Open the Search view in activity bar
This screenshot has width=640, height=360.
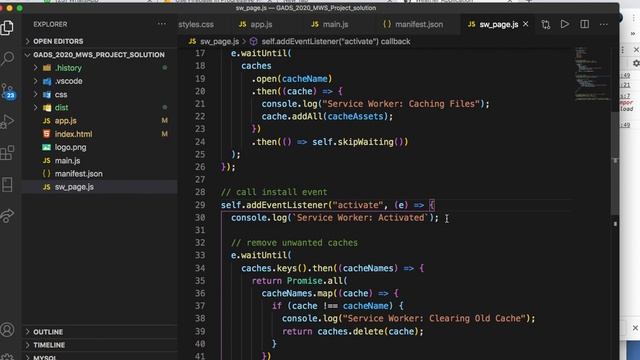[x=7, y=58]
